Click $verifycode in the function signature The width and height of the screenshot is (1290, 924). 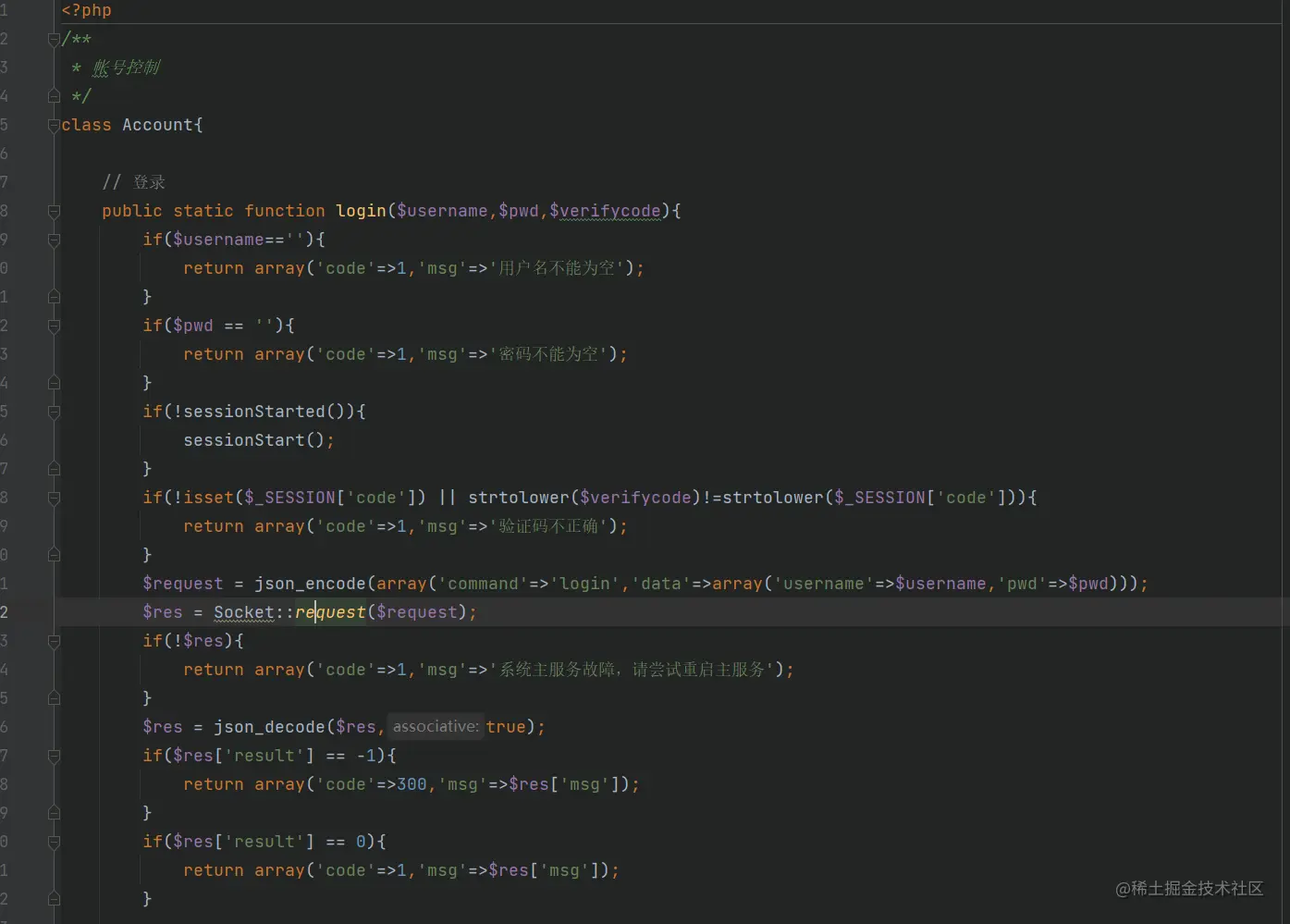pos(605,211)
